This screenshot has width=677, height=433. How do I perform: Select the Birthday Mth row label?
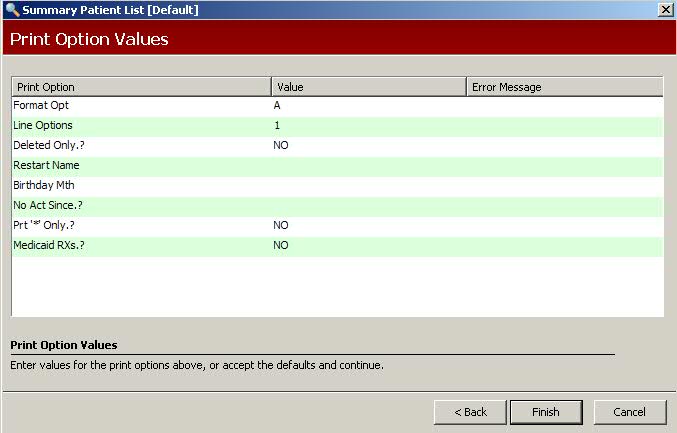(44, 185)
